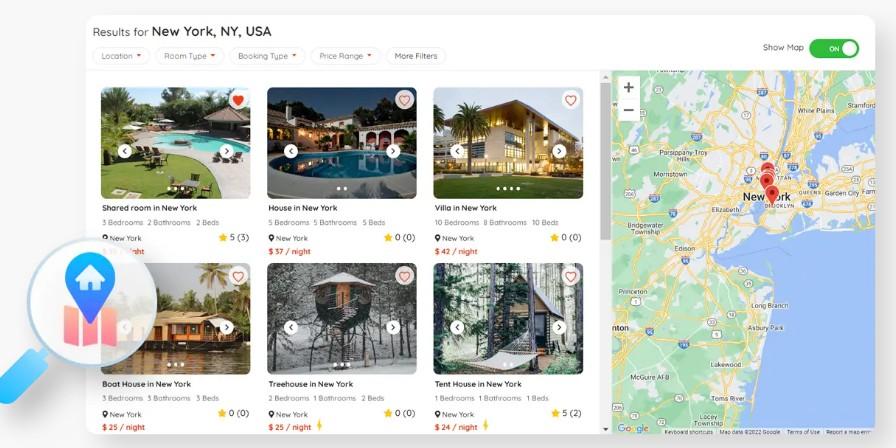Open the Booking Type filter dropdown
Screen dimensions: 896x448
pyautogui.click(x=267, y=56)
